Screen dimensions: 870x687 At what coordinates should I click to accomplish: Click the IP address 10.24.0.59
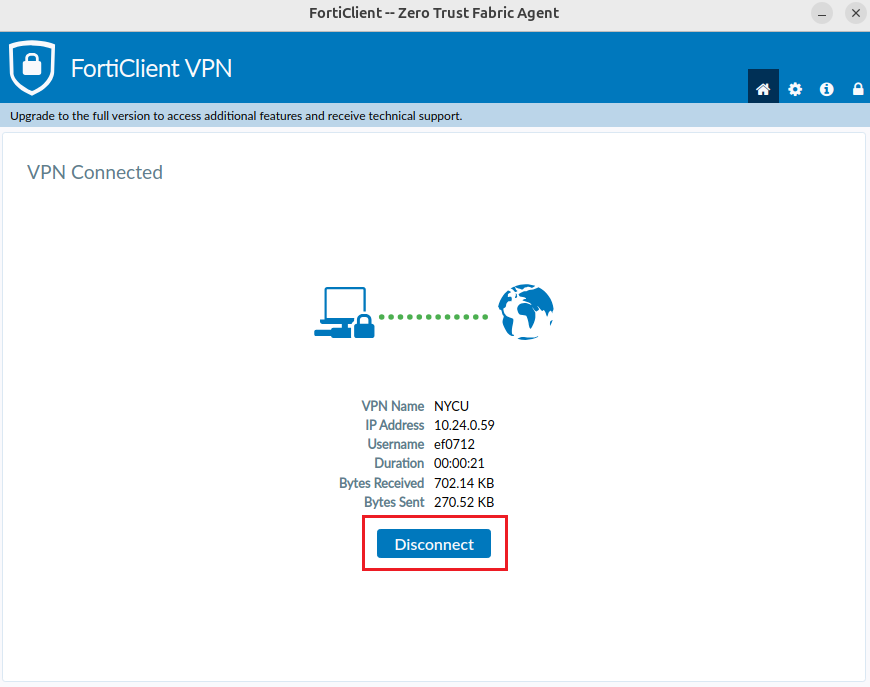click(464, 425)
